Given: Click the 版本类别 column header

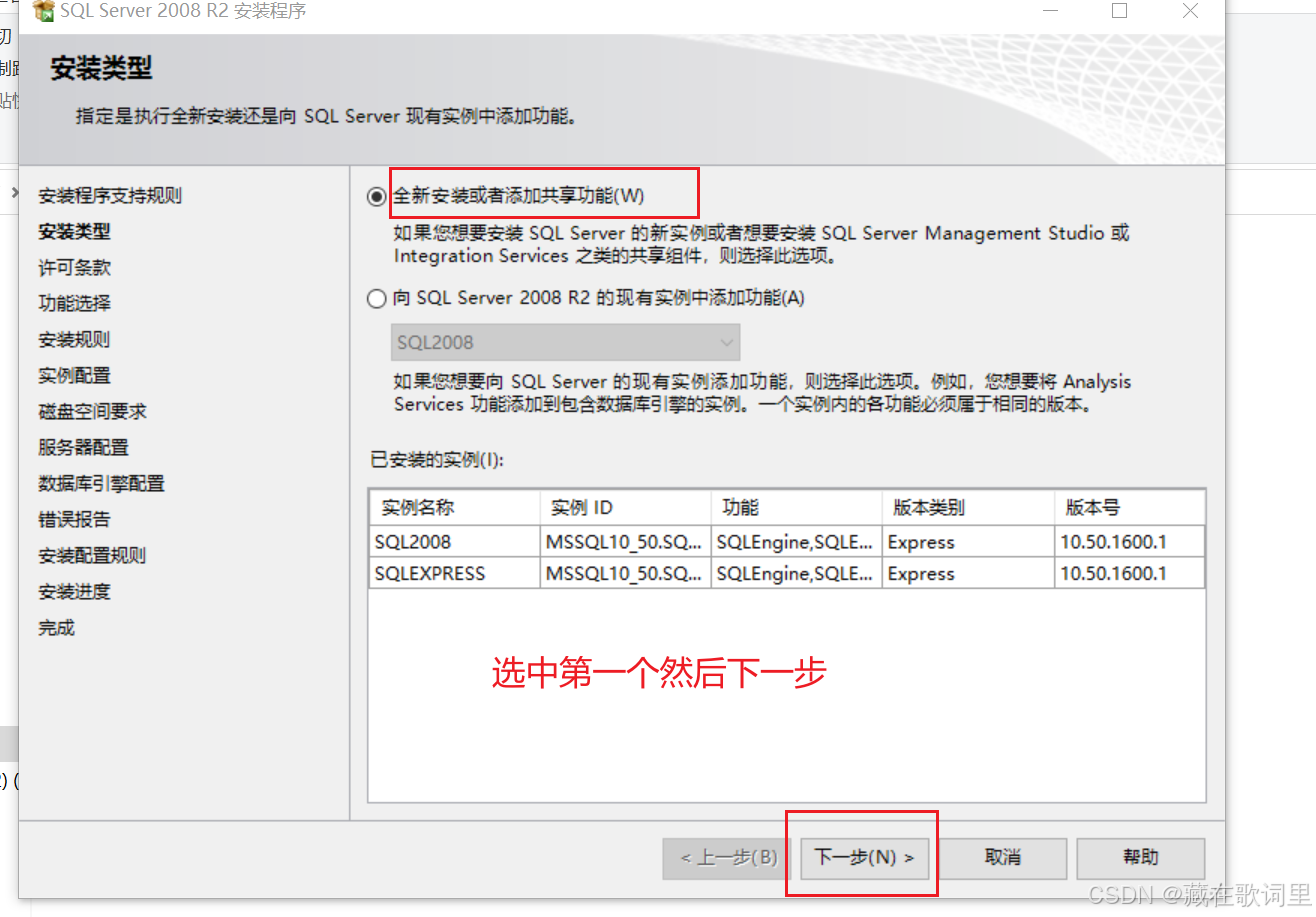Looking at the screenshot, I should coord(968,507).
